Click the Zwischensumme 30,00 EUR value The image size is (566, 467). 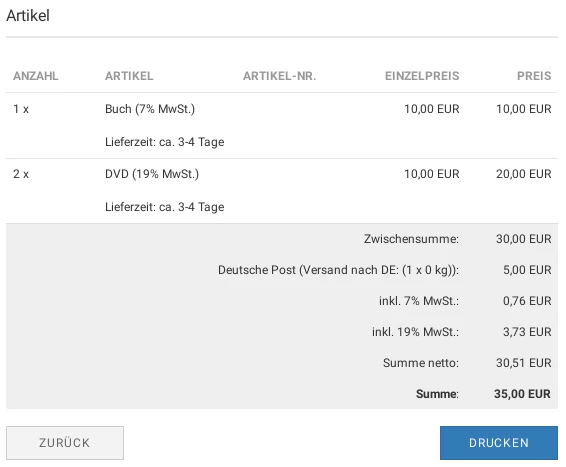[523, 239]
